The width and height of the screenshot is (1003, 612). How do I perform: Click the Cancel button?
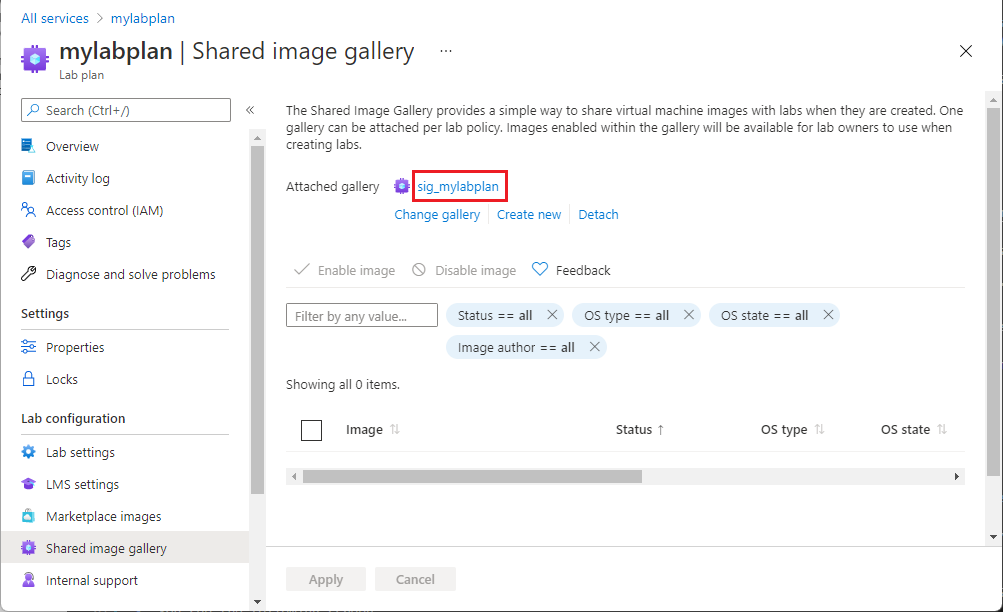[x=415, y=579]
